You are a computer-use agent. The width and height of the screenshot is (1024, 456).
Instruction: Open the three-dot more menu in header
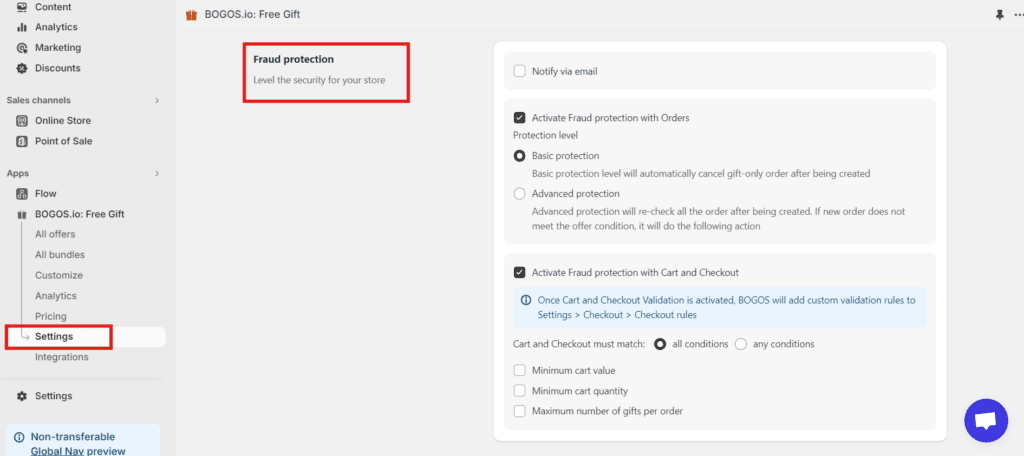click(x=1018, y=15)
